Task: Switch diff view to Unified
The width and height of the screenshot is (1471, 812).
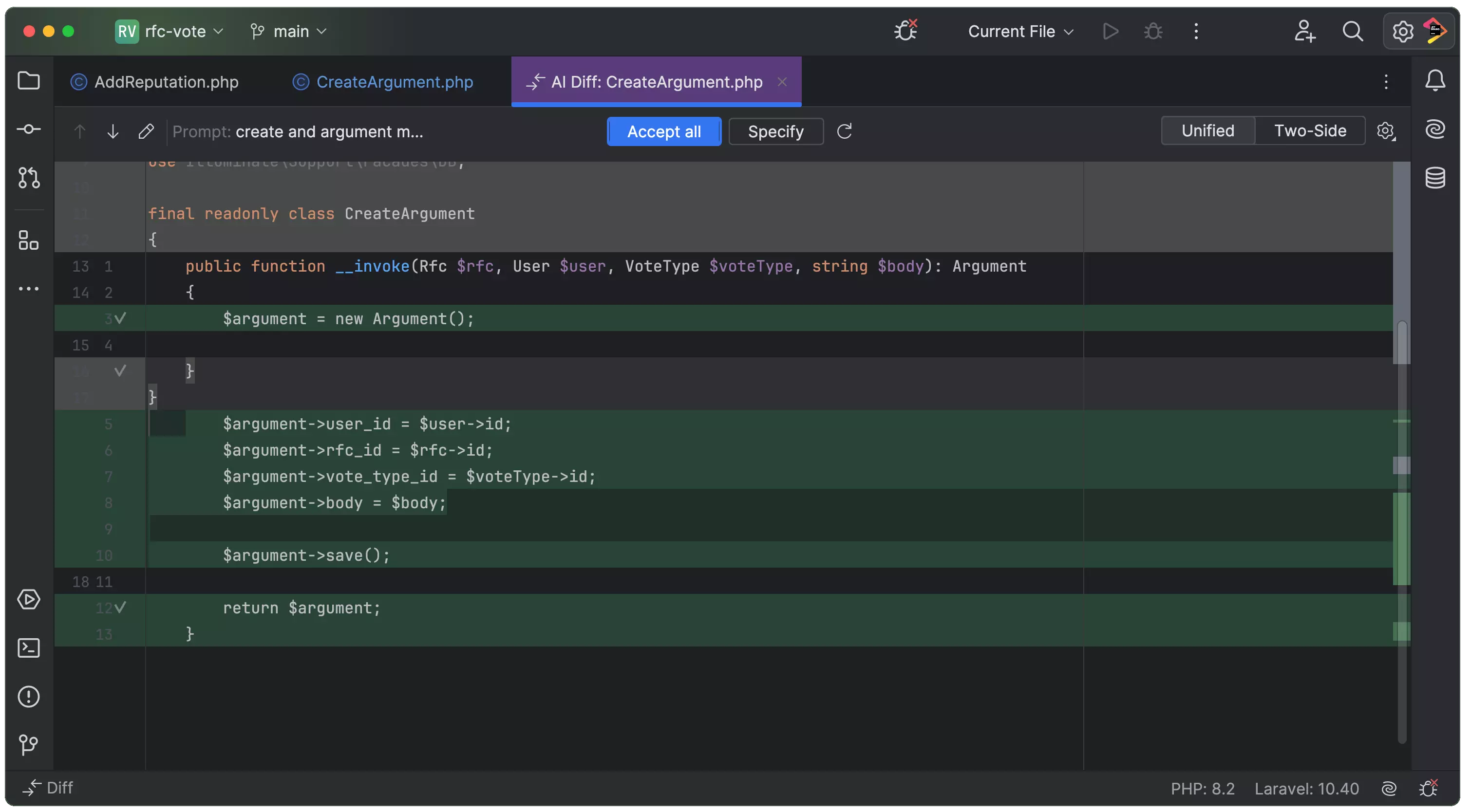Action: pos(1208,131)
